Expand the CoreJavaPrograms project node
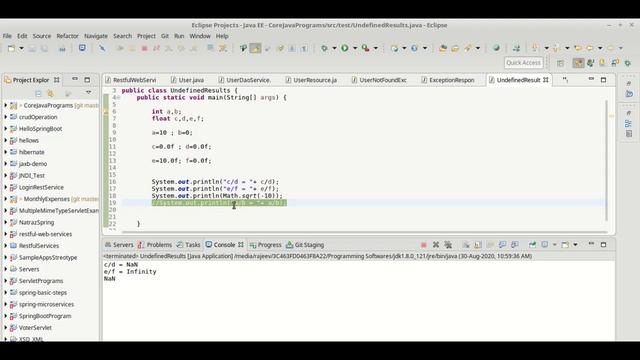Screen dimensions: 640x360 [x=6, y=105]
